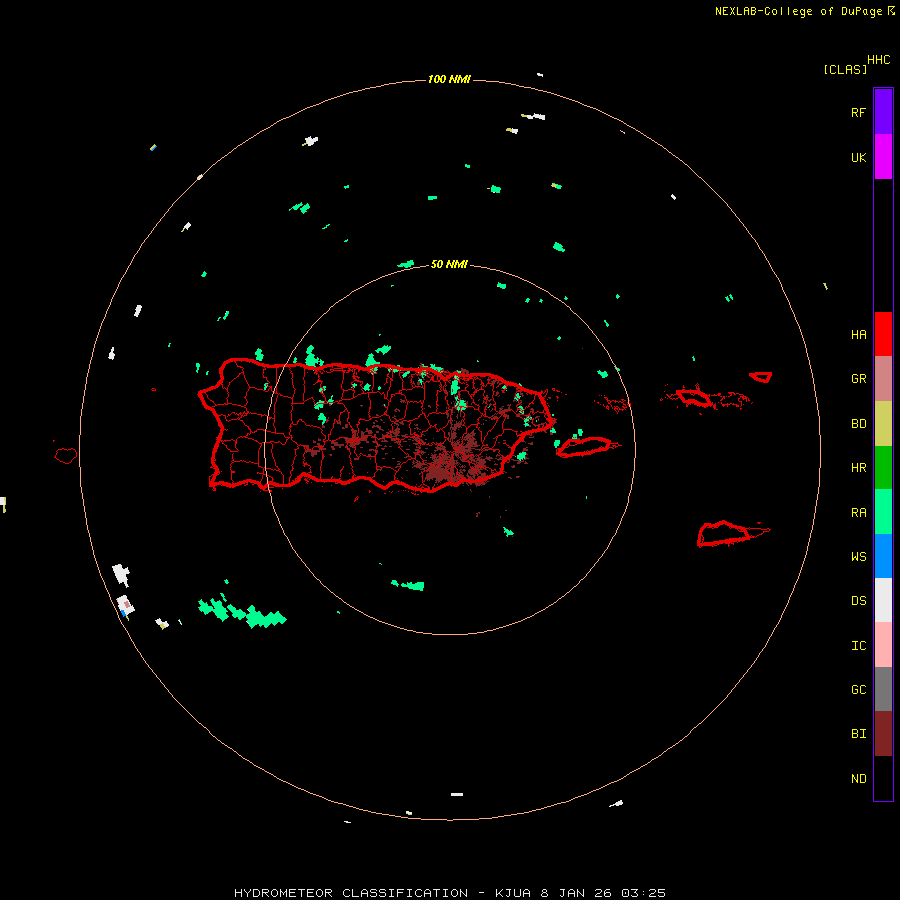Click the DS white legend swatch
Viewport: 900px width, 900px height.
883,600
